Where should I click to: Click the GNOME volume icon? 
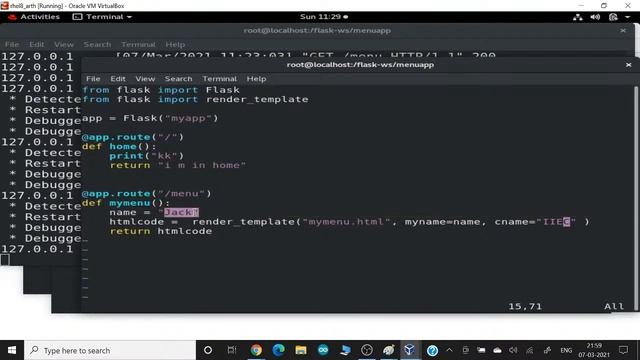(595, 17)
